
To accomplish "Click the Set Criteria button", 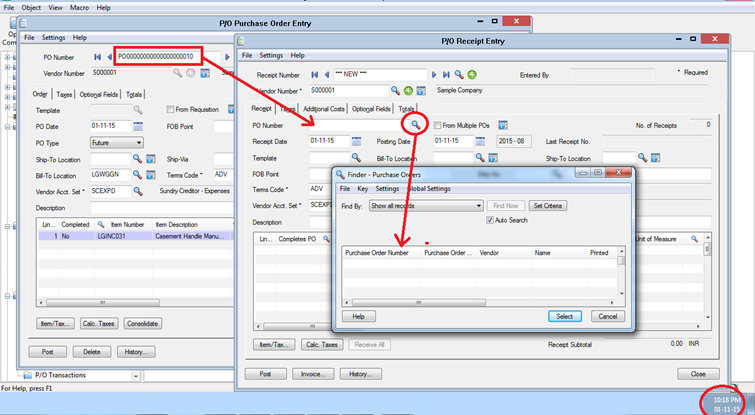I will [x=548, y=205].
